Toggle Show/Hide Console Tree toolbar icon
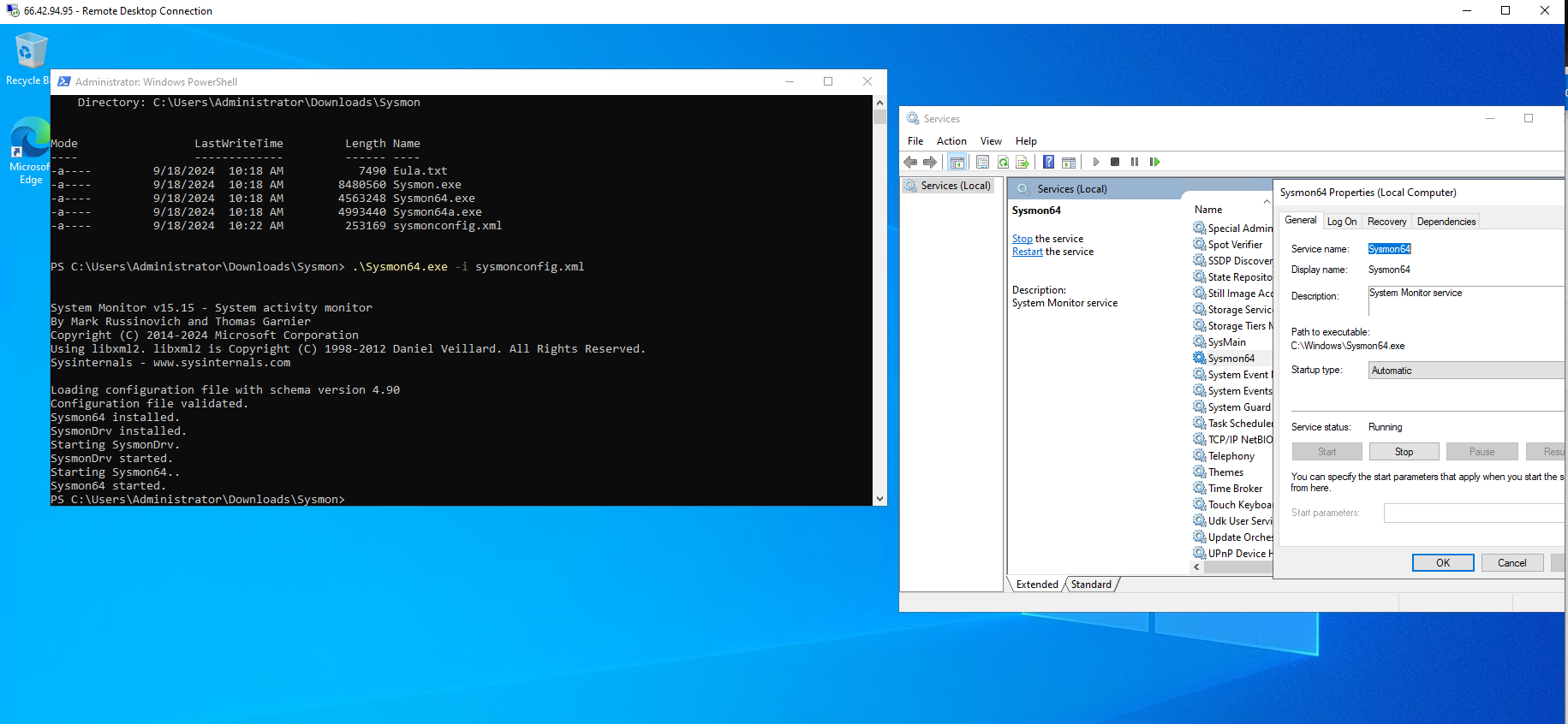Screen dimensions: 1568x724 click(957, 162)
